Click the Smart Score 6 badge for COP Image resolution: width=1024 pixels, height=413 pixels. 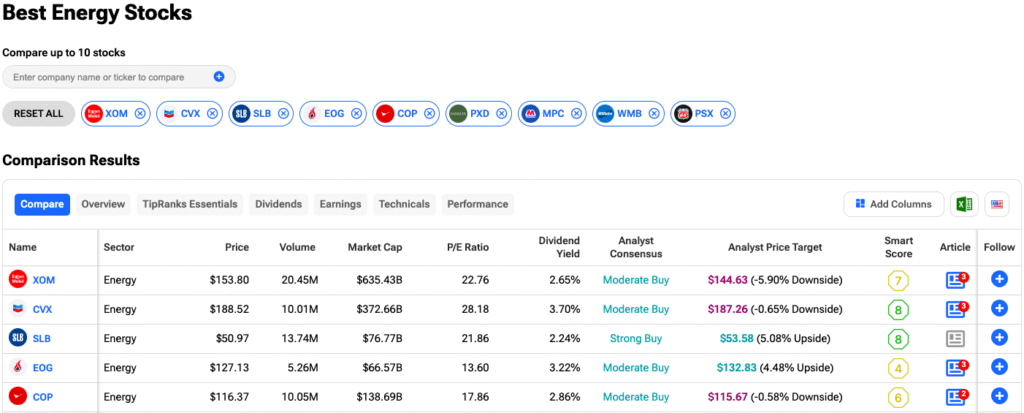coord(898,397)
